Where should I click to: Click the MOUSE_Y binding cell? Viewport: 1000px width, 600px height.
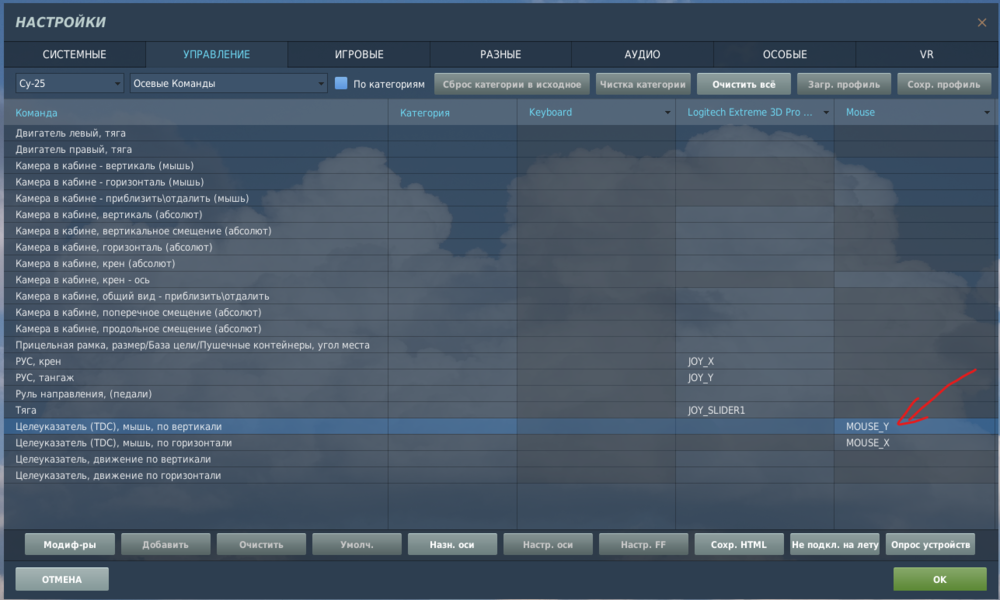pos(915,427)
